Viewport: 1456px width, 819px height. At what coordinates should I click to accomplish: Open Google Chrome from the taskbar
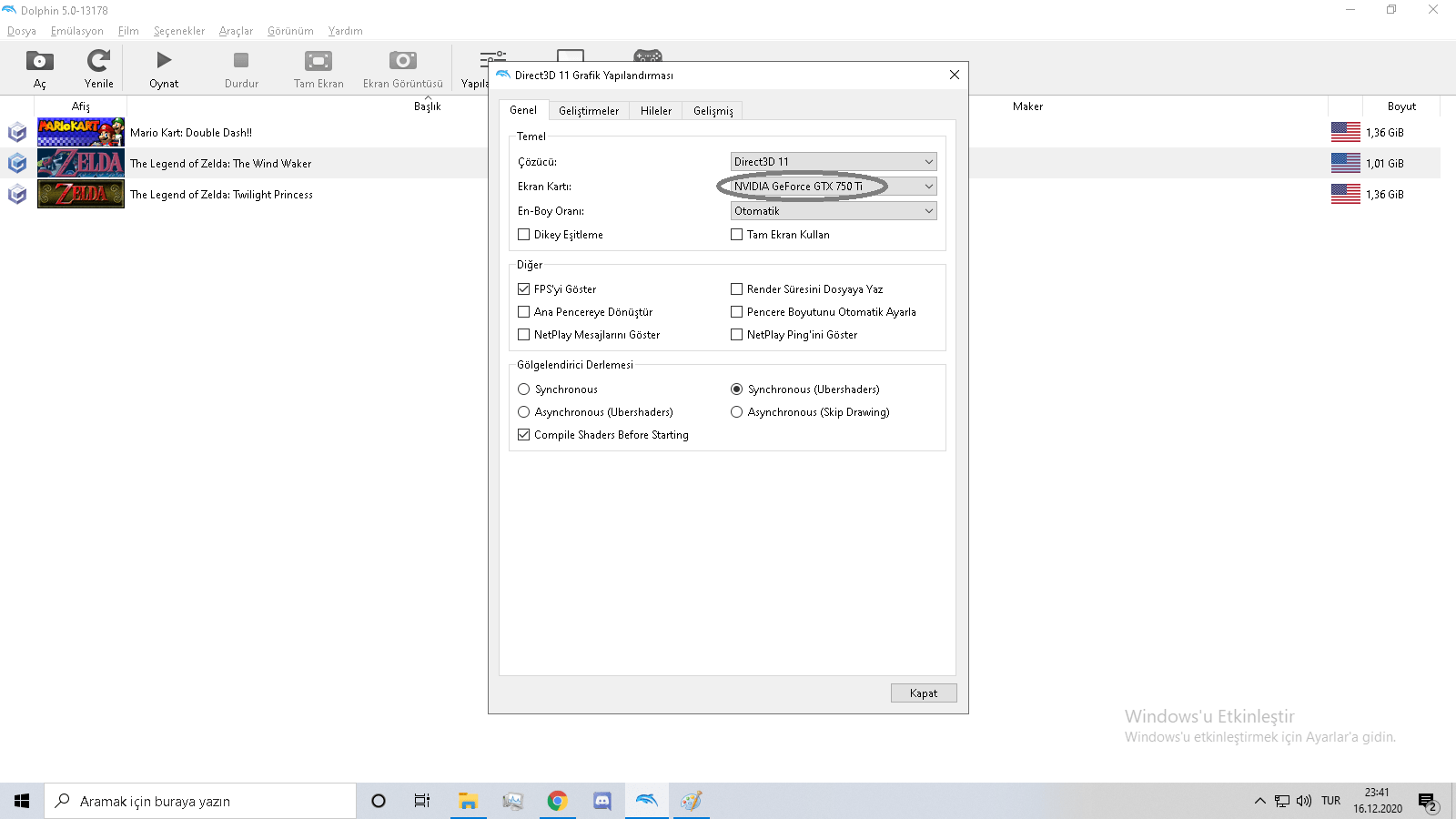(x=557, y=801)
